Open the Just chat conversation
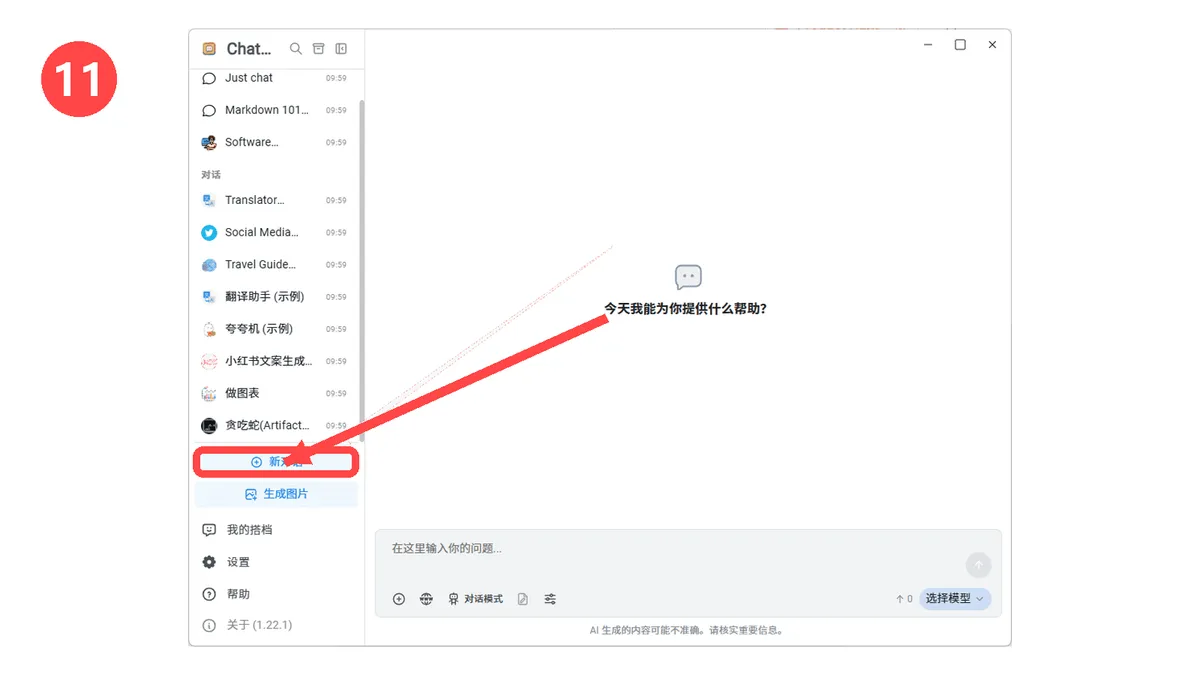Viewport: 1200px width, 675px height. click(275, 78)
